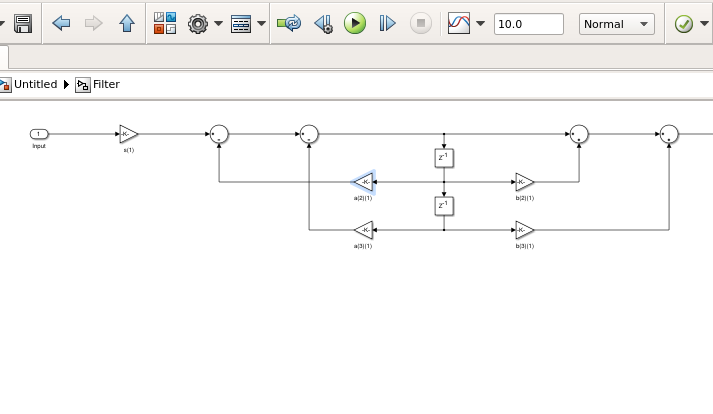Expand the Model Explorer dropdown arrow
The width and height of the screenshot is (713, 414).
tap(262, 24)
